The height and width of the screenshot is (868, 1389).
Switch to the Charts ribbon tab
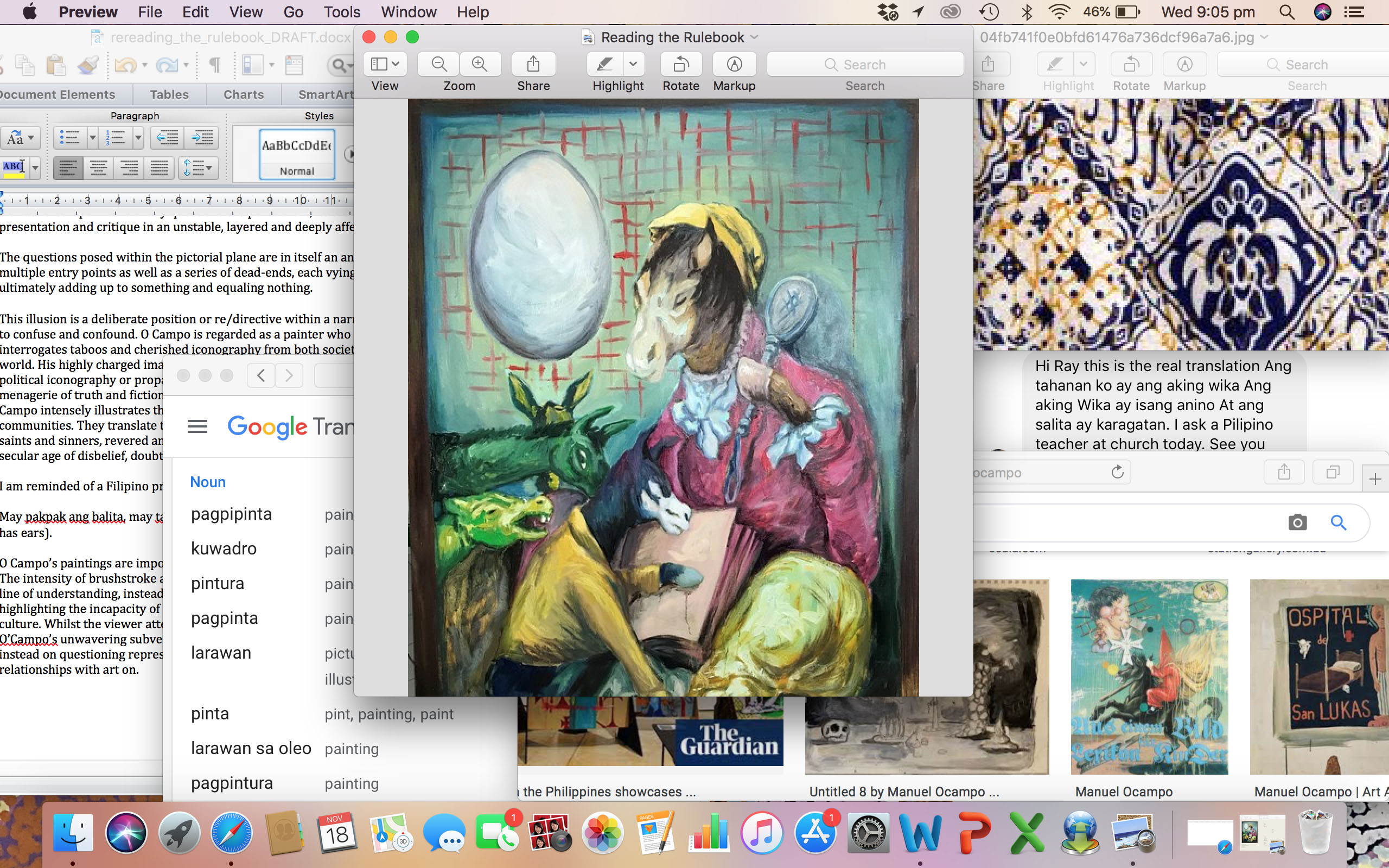[244, 95]
